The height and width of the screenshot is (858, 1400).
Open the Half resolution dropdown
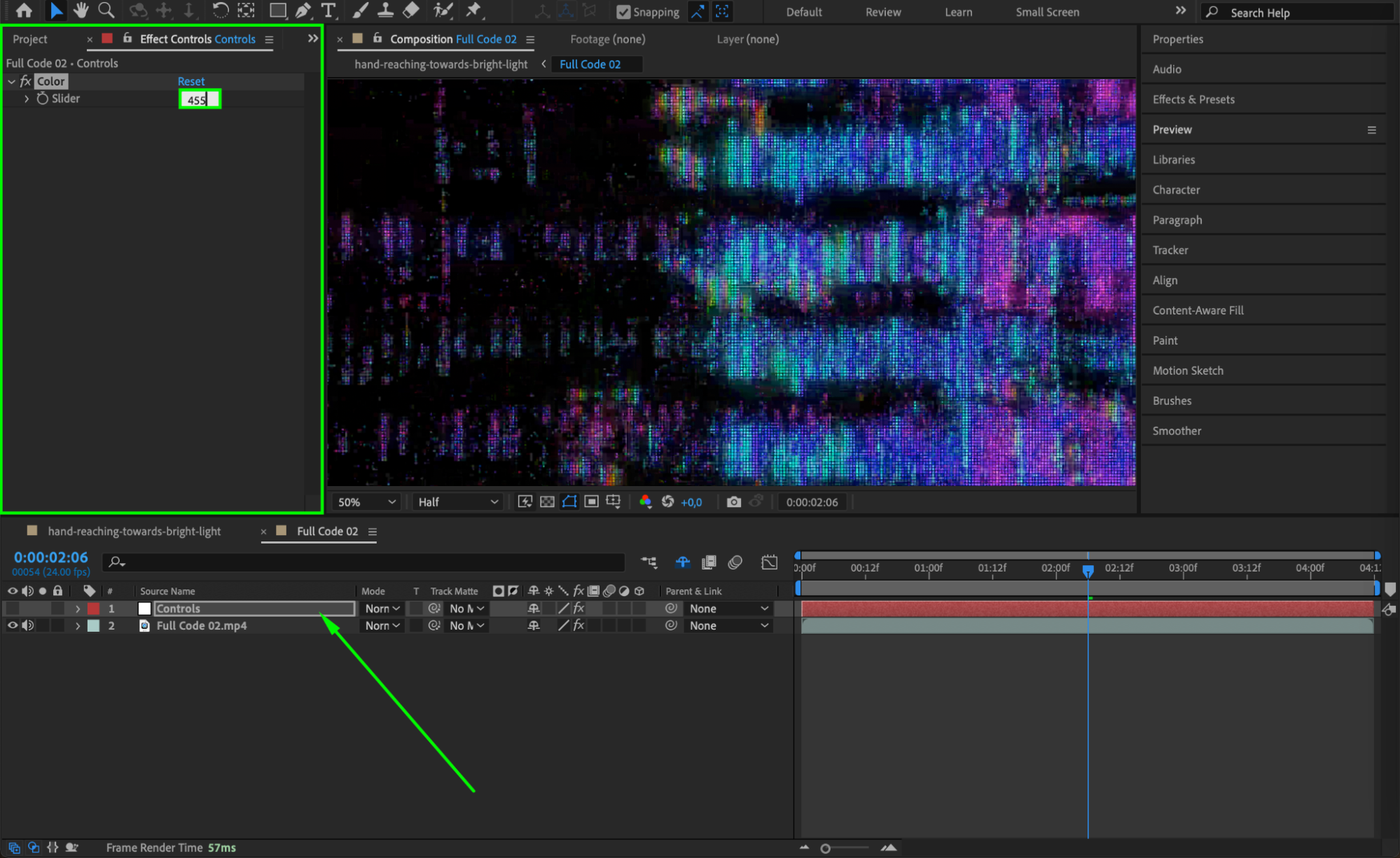[x=458, y=501]
